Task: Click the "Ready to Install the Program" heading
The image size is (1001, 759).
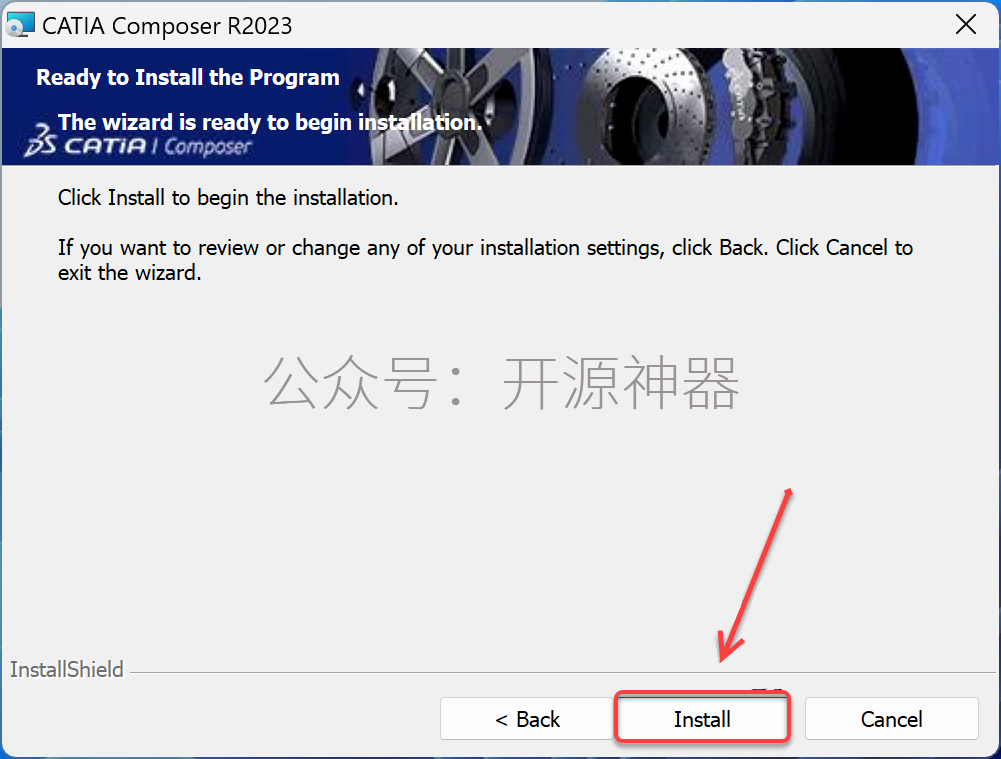Action: point(188,77)
